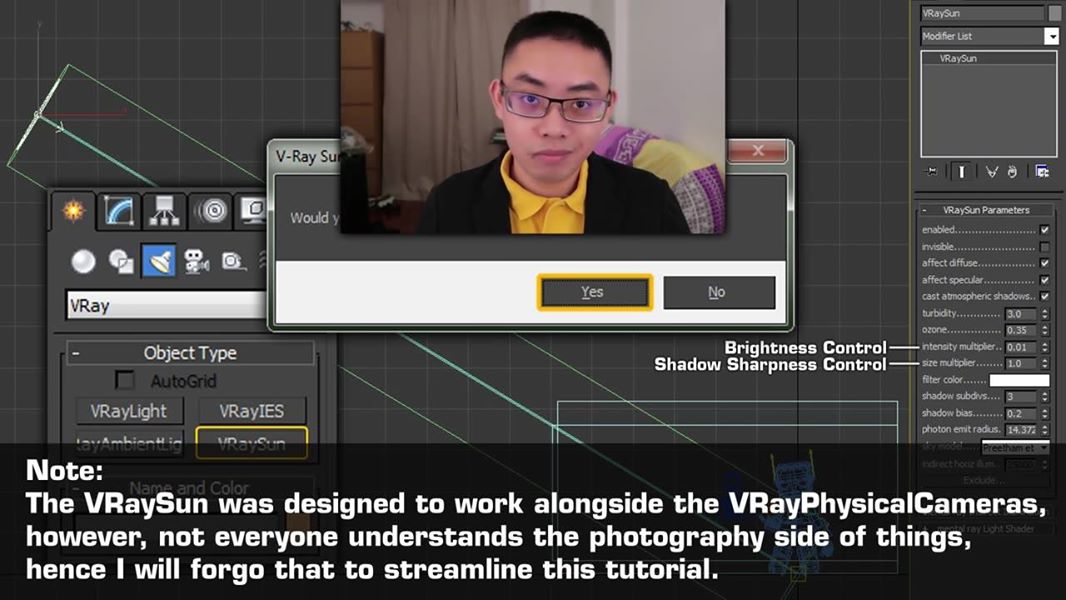Select the Cameras category icon
This screenshot has width=1066, height=600.
(x=196, y=262)
